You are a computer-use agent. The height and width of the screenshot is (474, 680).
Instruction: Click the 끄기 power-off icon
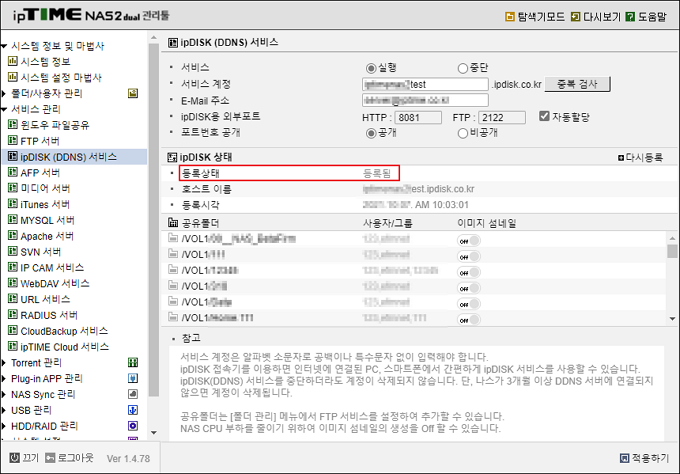pos(15,458)
